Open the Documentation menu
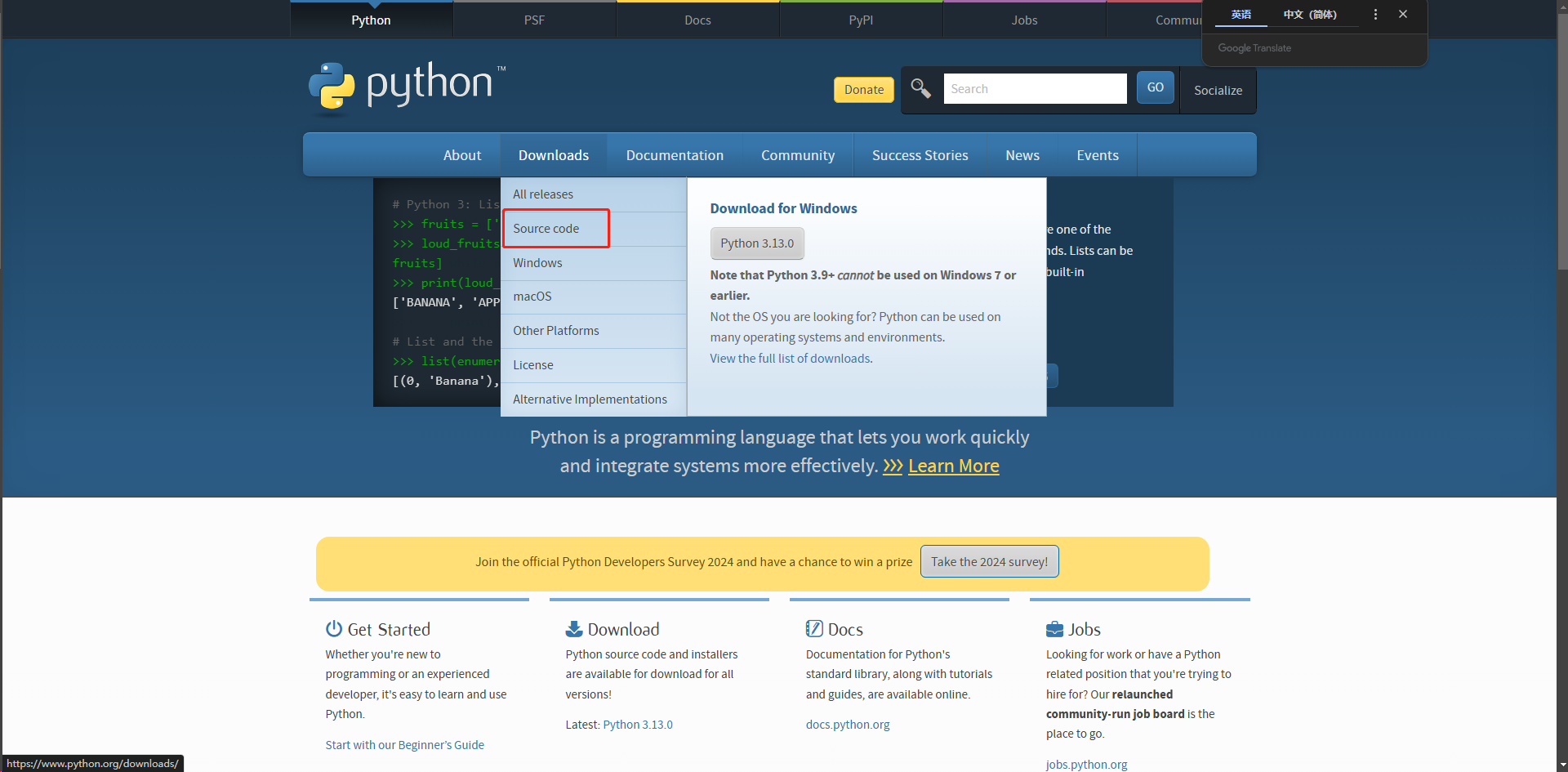The image size is (1568, 772). [x=675, y=155]
